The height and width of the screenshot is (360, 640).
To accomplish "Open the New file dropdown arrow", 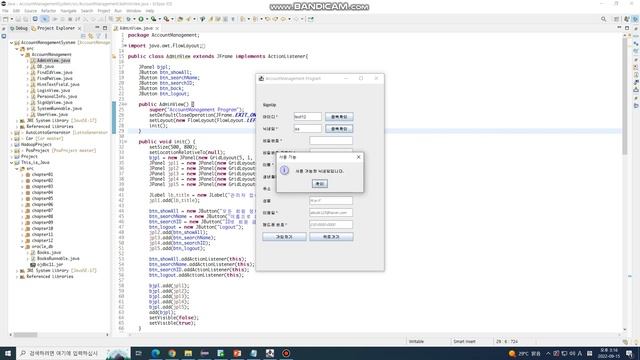I will point(12,19).
